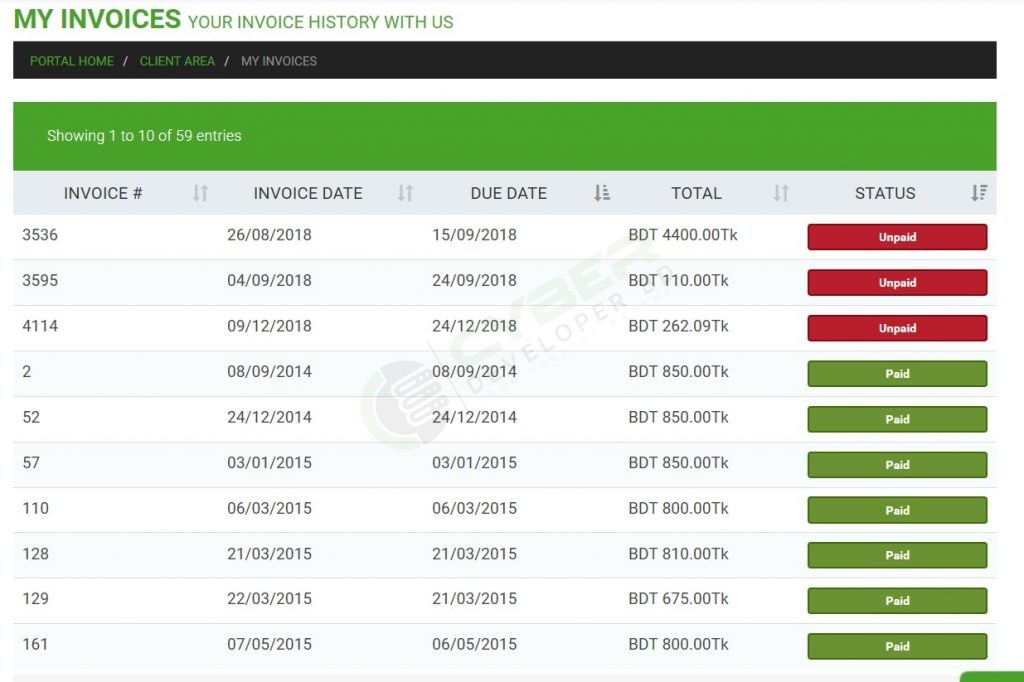The height and width of the screenshot is (682, 1024).
Task: Click the BDT 675.00Tk total of invoice 129
Action: pos(678,599)
